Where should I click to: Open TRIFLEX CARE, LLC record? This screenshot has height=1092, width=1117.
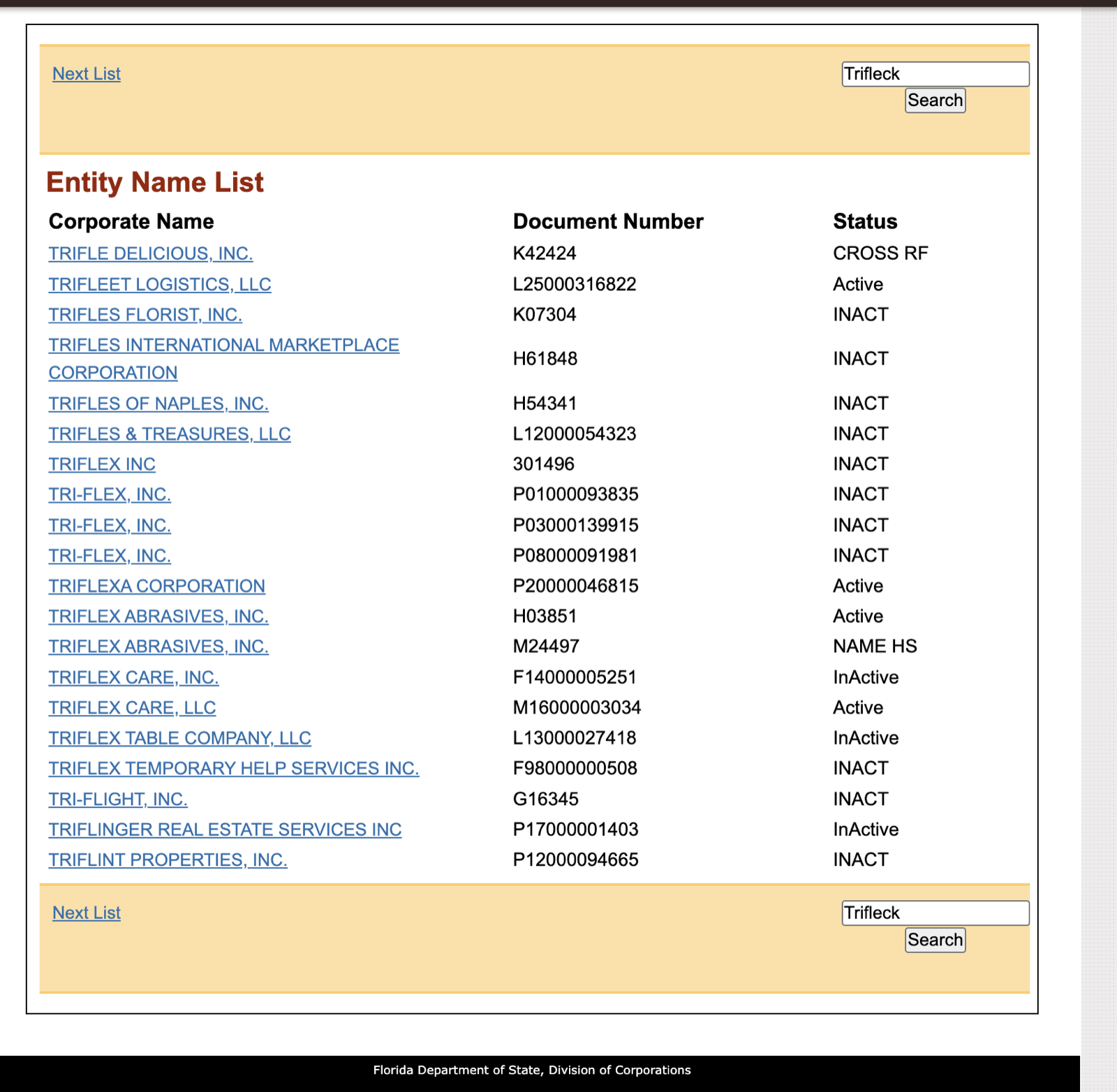[x=132, y=708]
